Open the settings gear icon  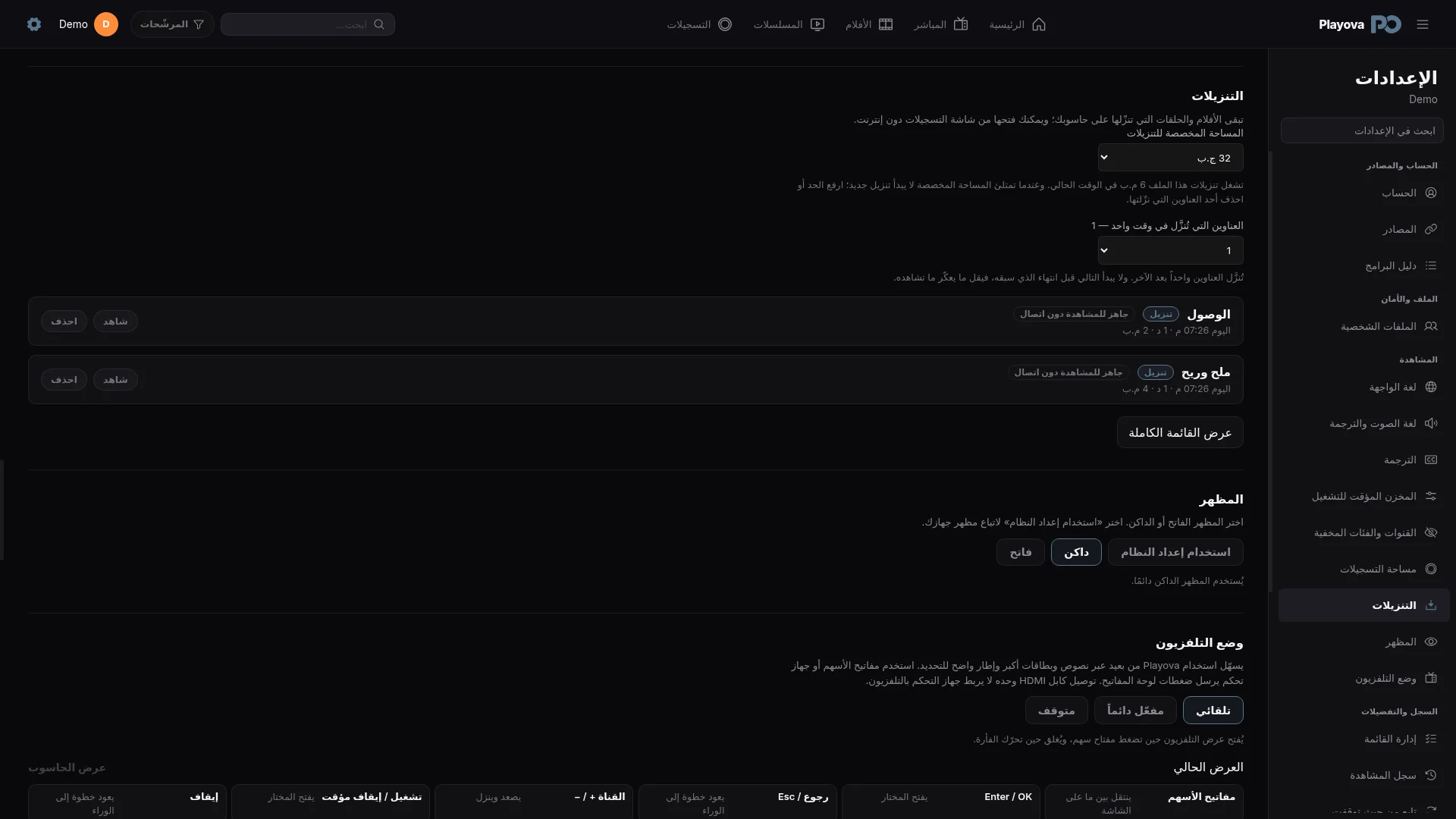33,24
